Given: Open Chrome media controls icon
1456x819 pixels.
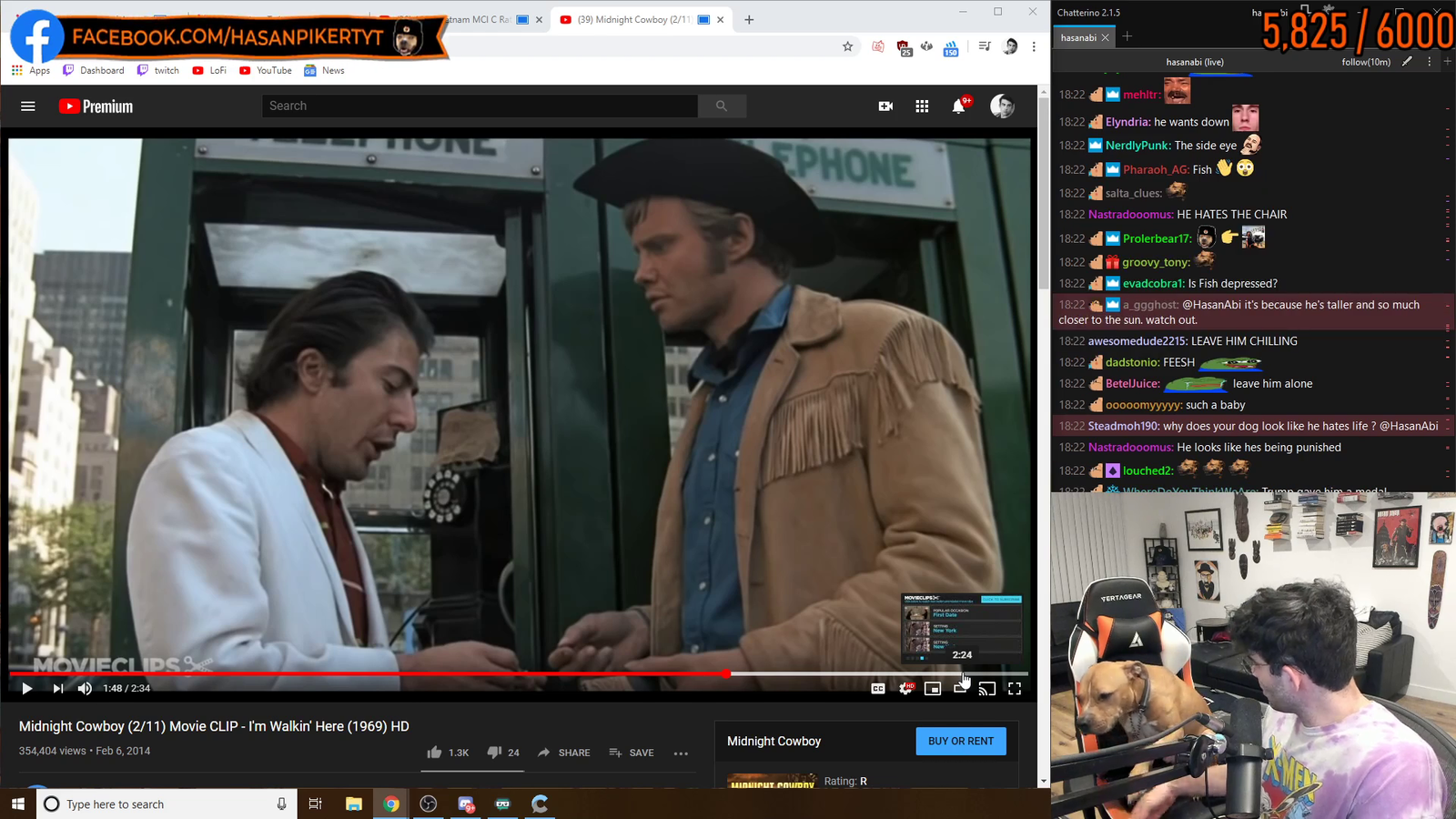Looking at the screenshot, I should click(x=985, y=46).
